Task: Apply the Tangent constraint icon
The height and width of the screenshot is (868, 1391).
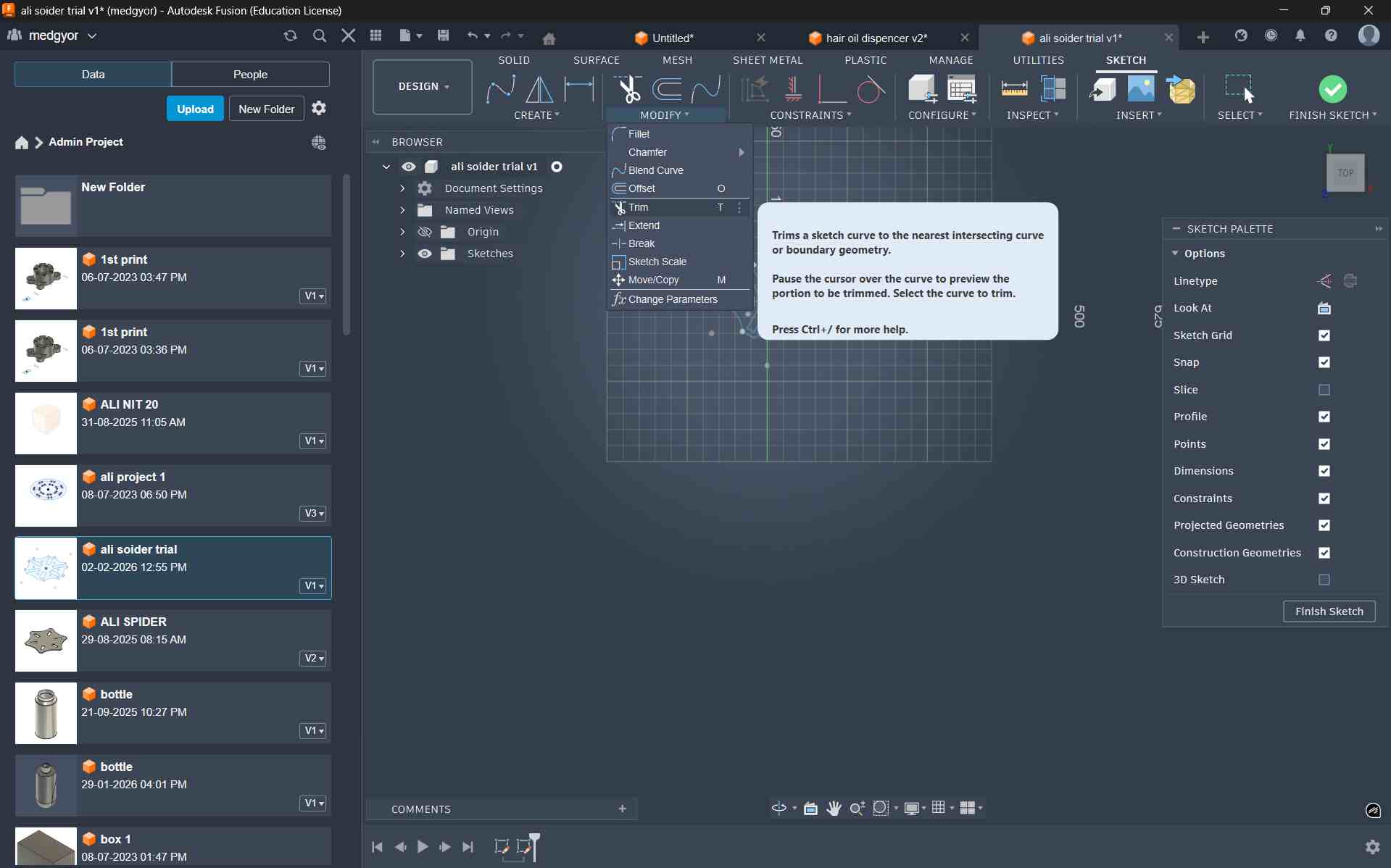Action: pos(871,89)
